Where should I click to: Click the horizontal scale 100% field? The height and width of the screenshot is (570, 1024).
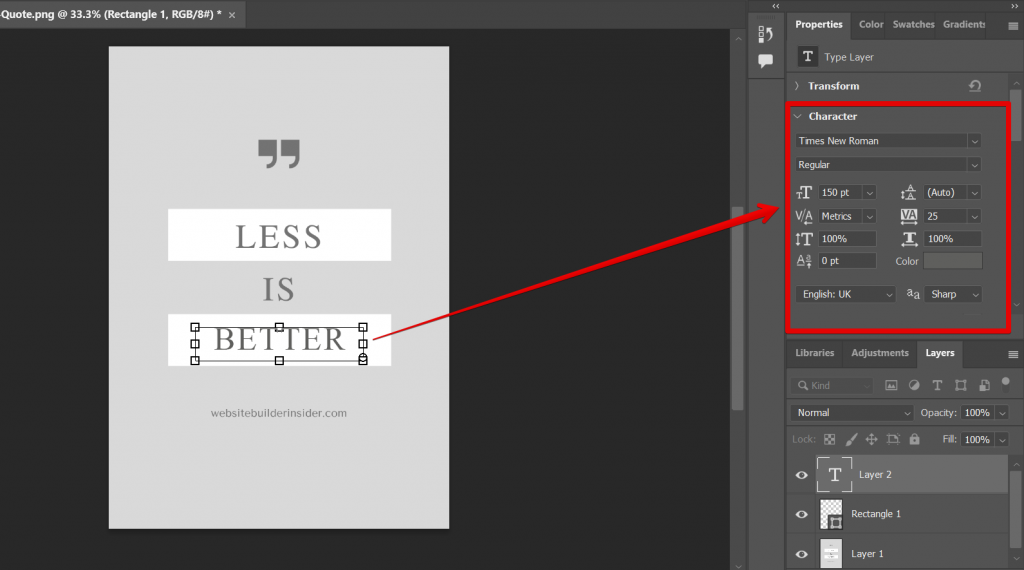tap(953, 239)
